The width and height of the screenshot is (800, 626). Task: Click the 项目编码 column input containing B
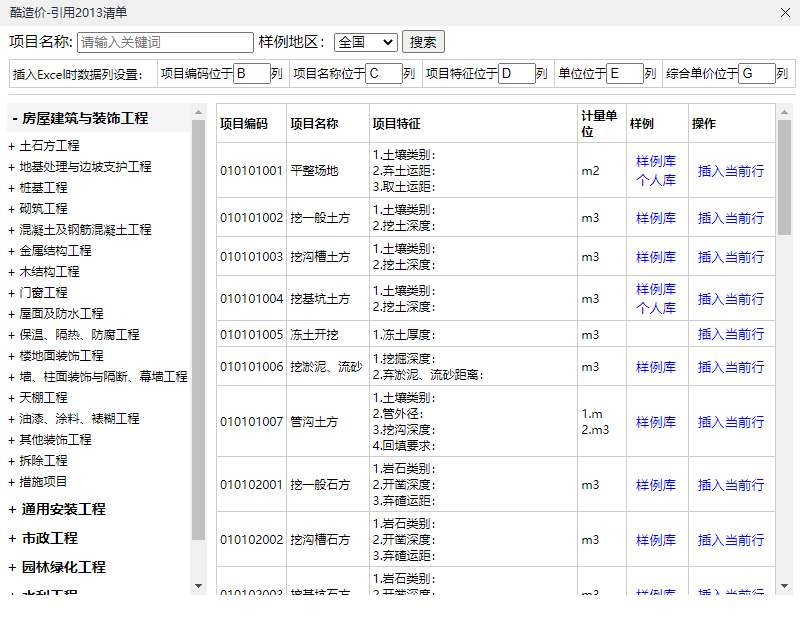251,73
